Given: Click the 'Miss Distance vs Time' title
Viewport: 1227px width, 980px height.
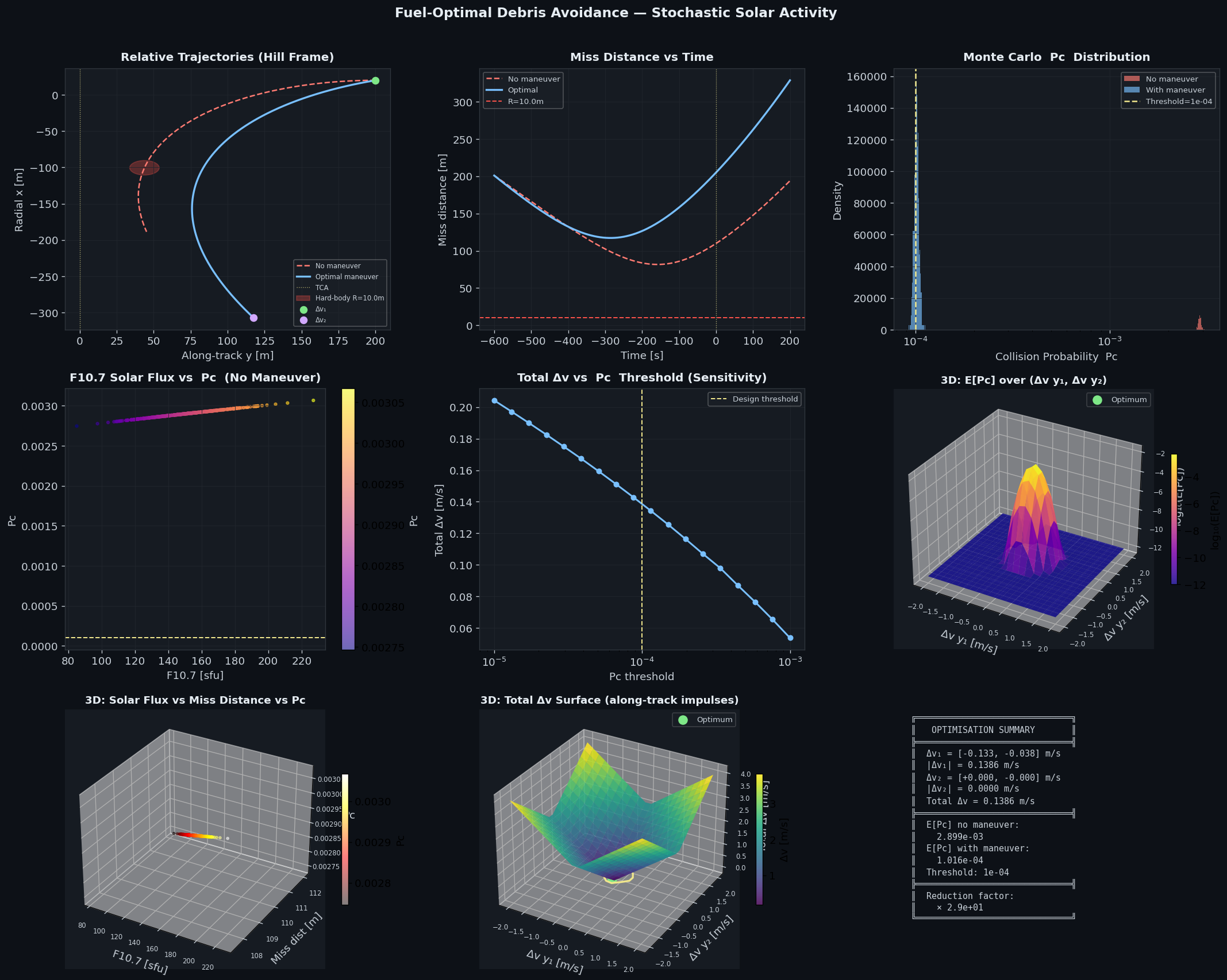Looking at the screenshot, I should 642,57.
